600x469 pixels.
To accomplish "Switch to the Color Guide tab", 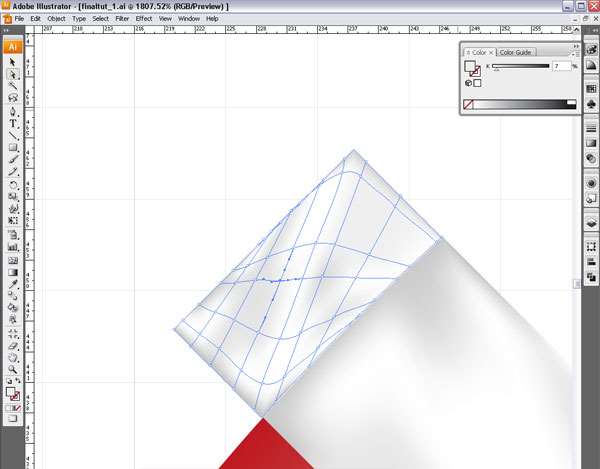I will (516, 52).
